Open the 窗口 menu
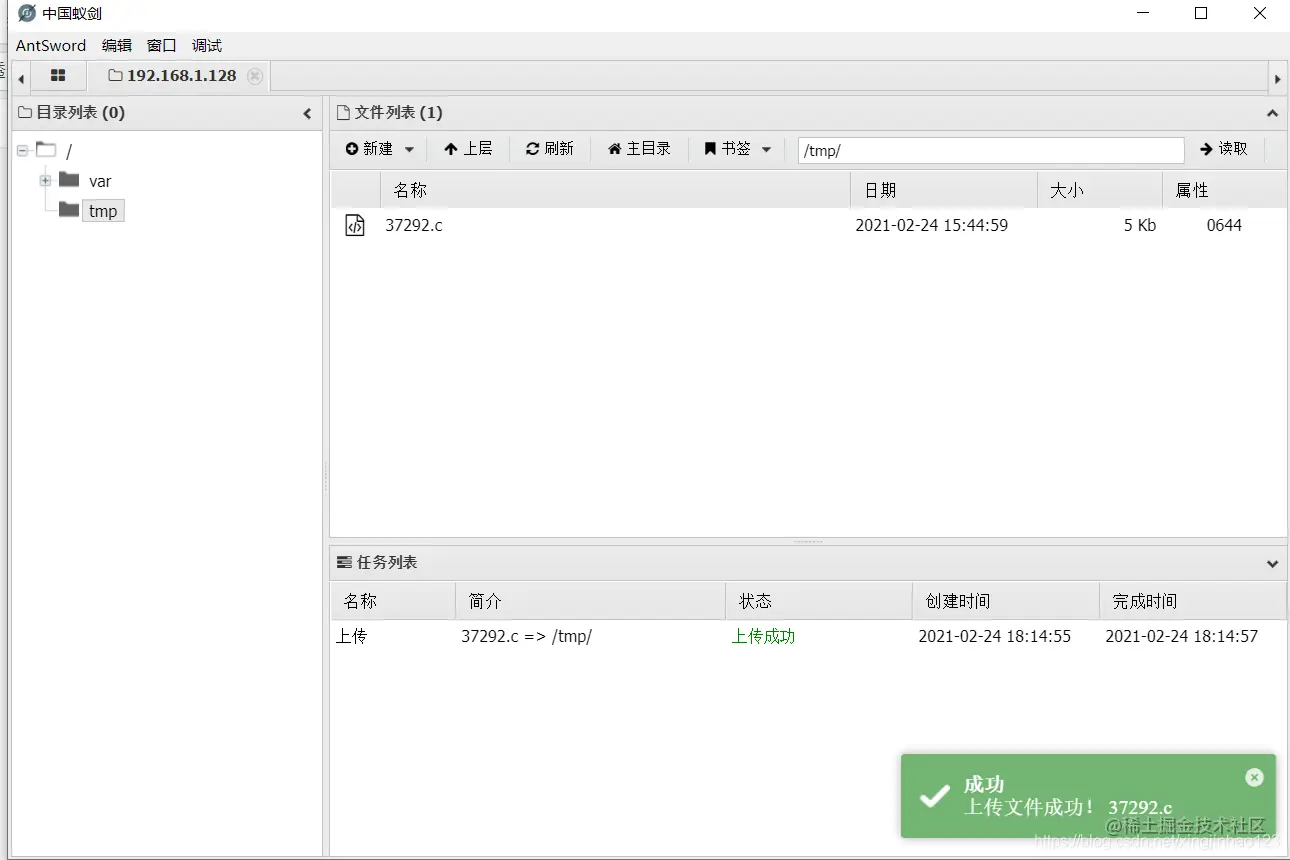Viewport: 1290px width, 860px height. pos(161,45)
